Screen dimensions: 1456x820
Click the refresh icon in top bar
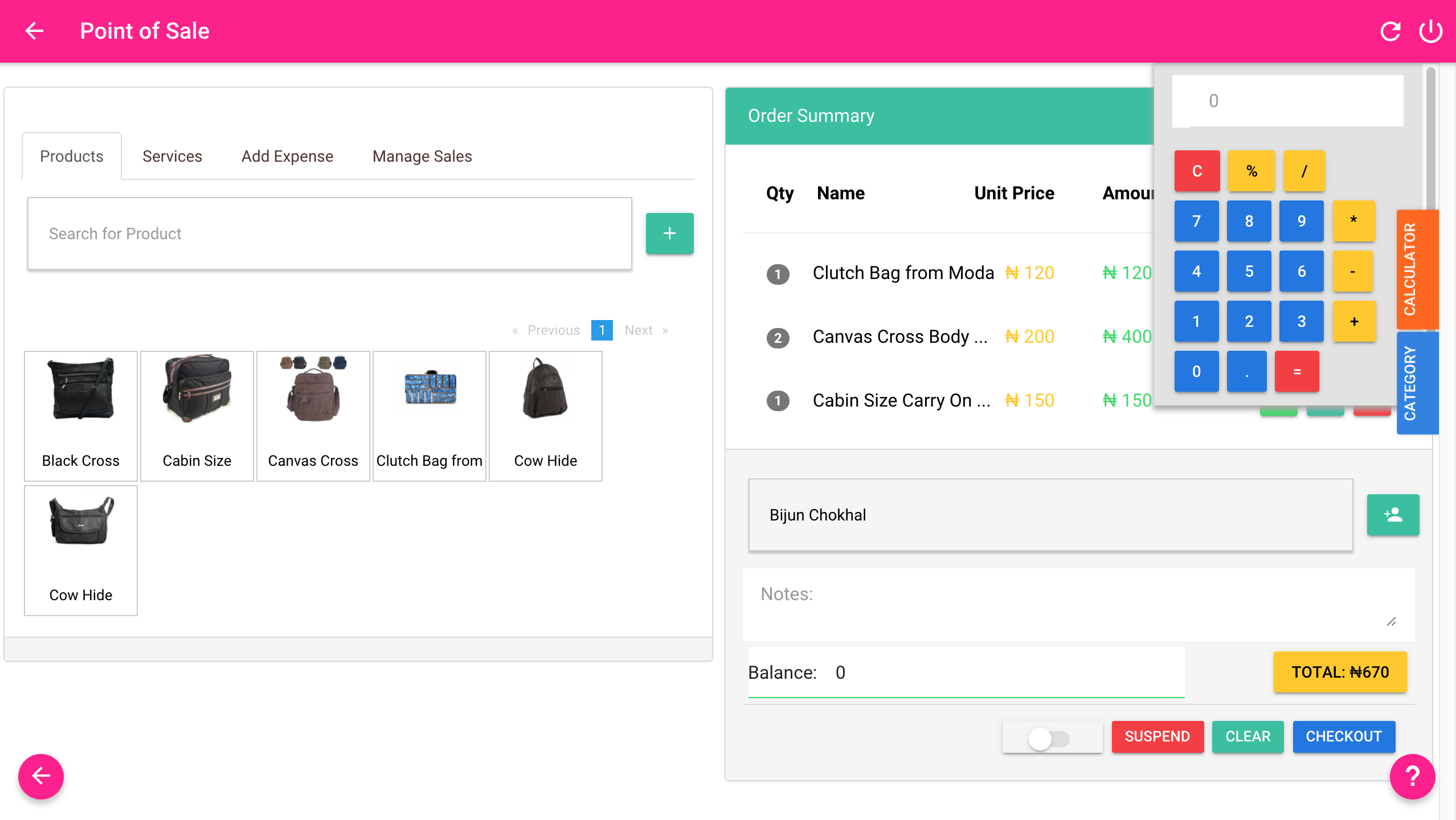tap(1390, 31)
